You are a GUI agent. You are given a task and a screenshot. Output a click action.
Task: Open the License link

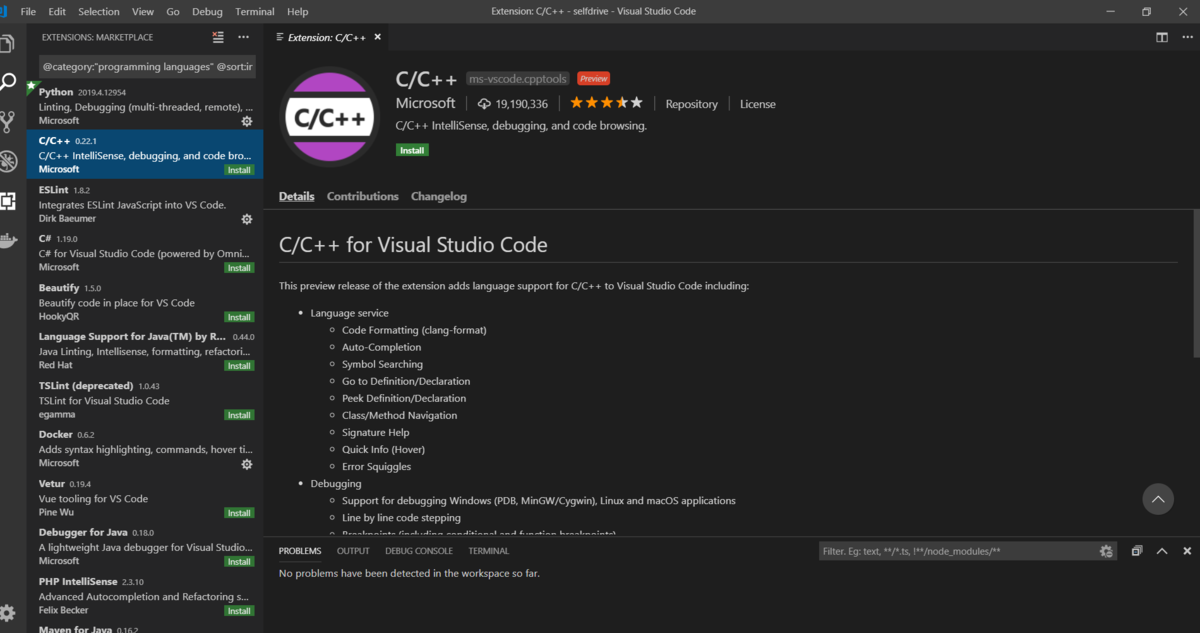(x=758, y=104)
